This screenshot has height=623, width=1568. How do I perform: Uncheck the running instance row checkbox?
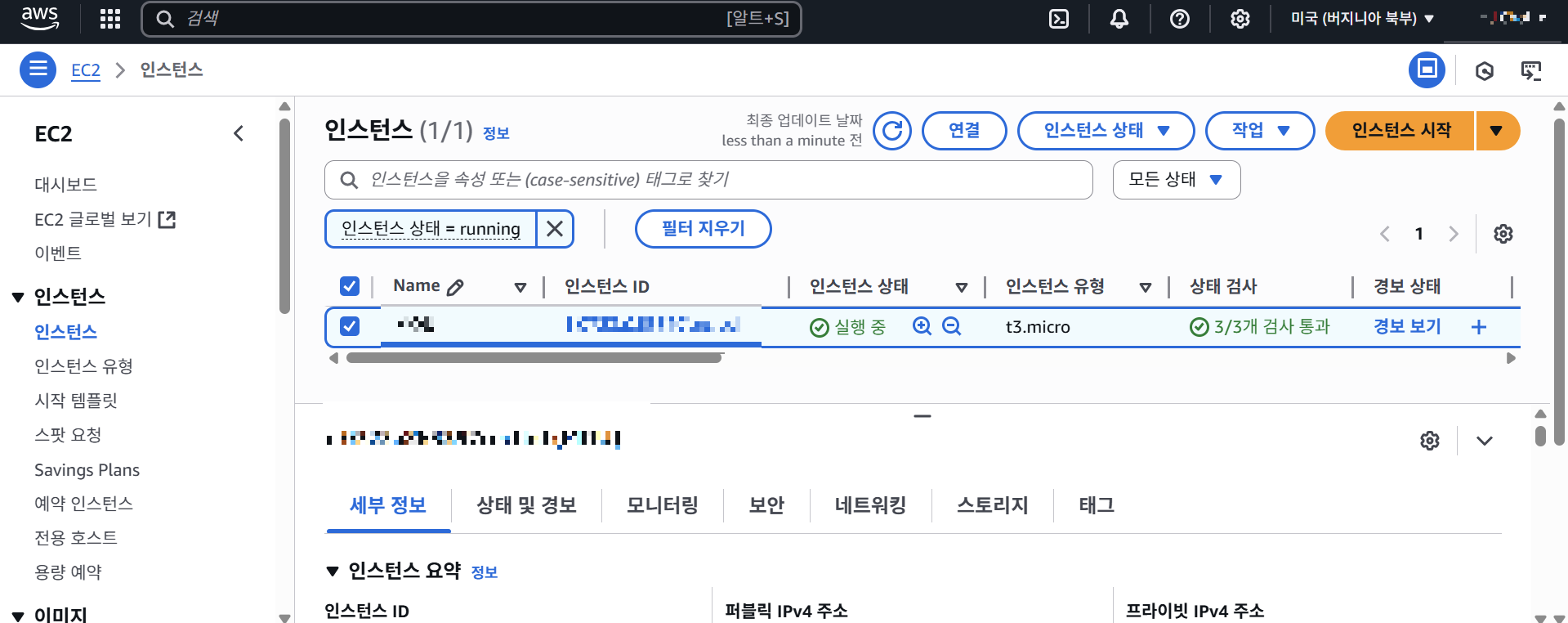click(x=350, y=326)
